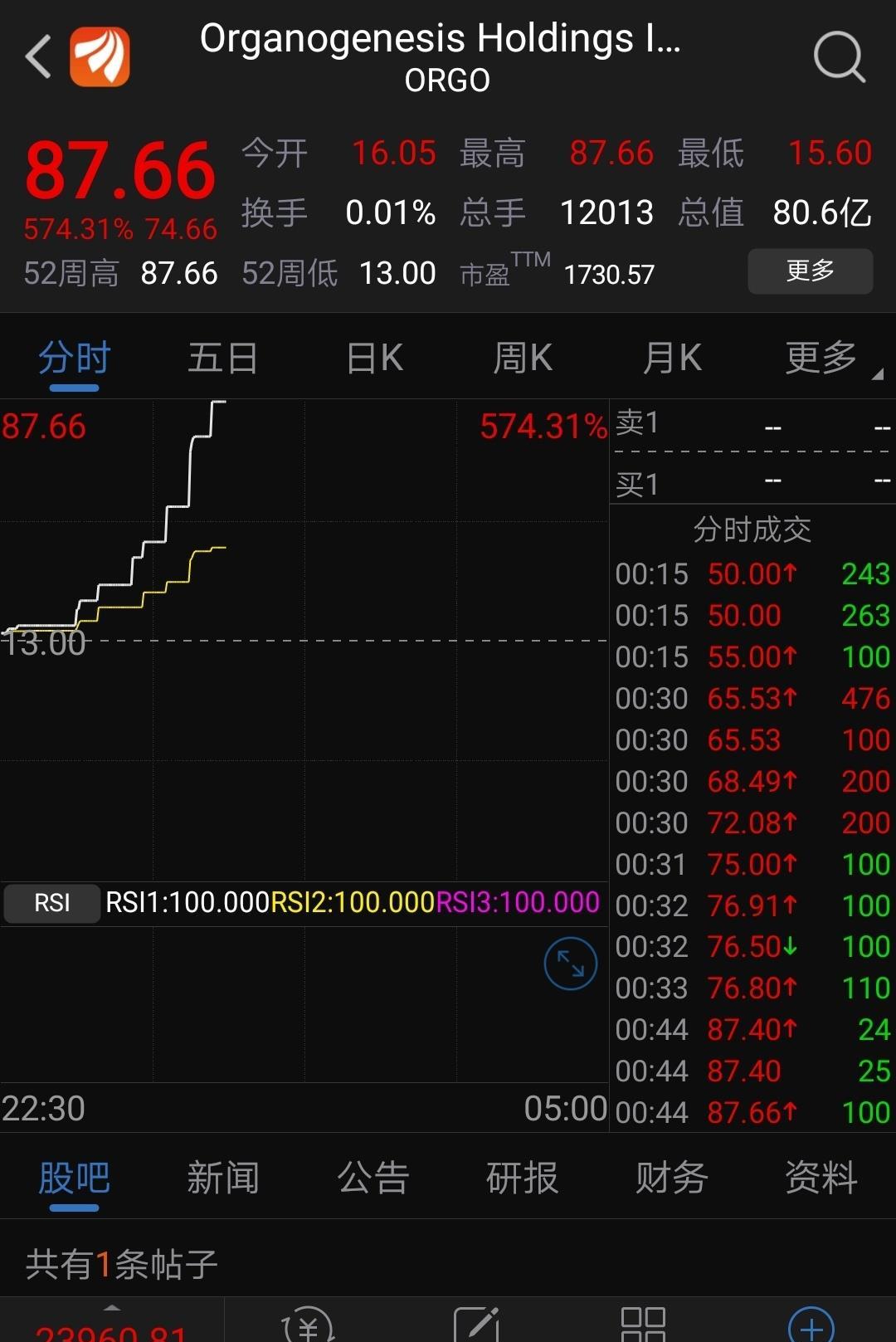This screenshot has width=896, height=1342.
Task: Switch to 周K chart tab
Action: tap(523, 359)
